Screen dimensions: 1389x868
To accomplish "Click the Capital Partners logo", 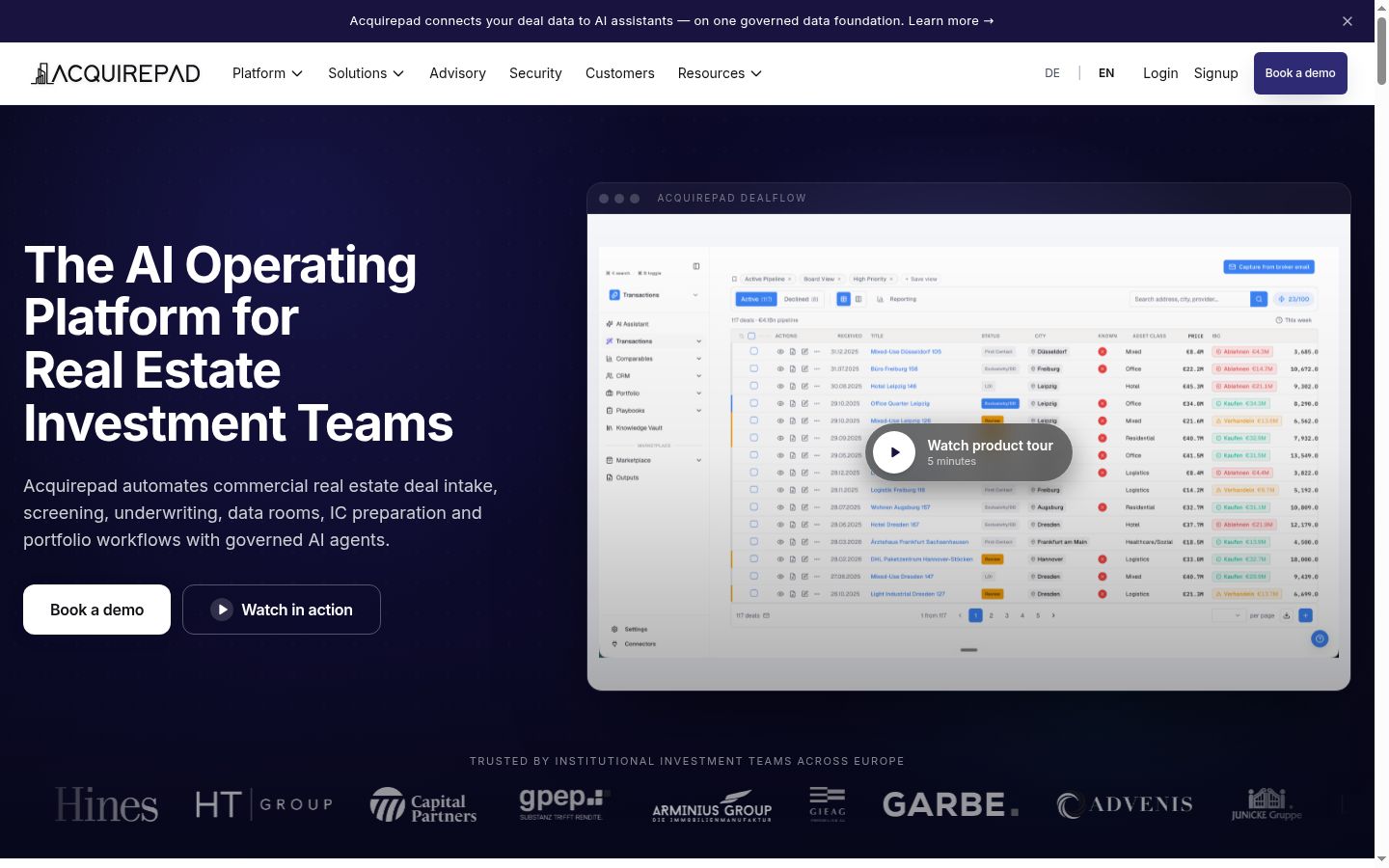I will (x=423, y=804).
